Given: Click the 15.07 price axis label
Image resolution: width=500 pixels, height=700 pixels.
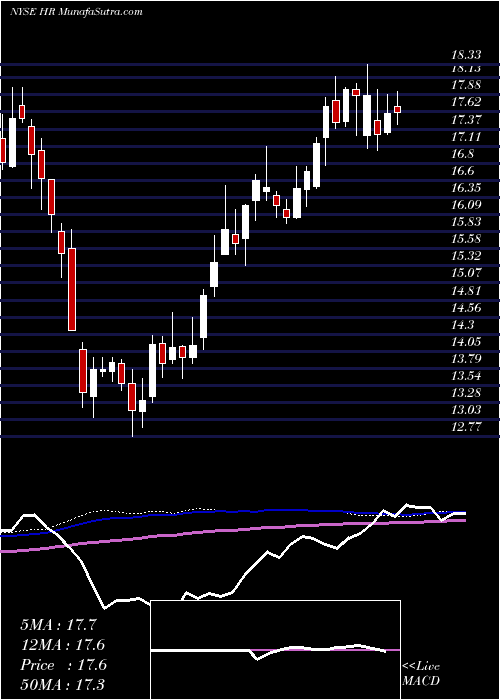Looking at the screenshot, I should pos(466,274).
